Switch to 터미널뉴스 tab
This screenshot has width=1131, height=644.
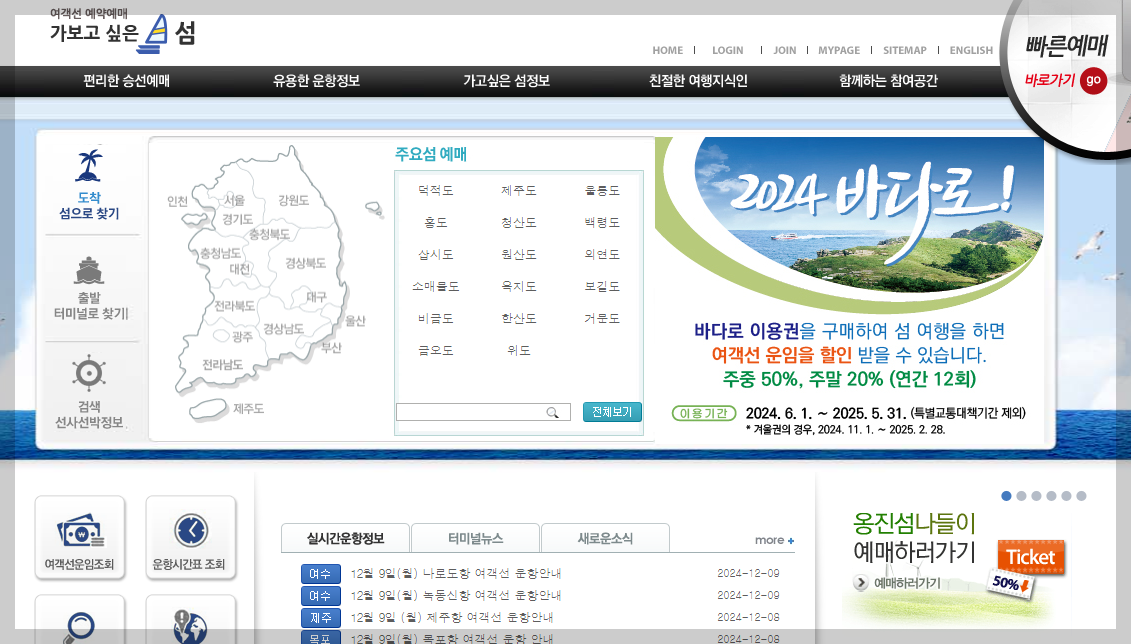pyautogui.click(x=475, y=538)
